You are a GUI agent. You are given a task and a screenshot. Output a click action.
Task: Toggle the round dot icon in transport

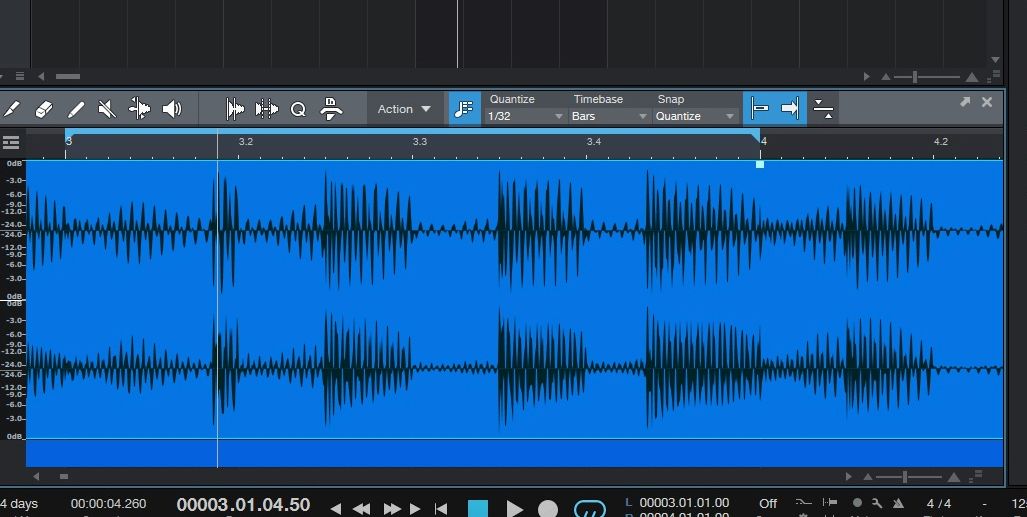[857, 503]
